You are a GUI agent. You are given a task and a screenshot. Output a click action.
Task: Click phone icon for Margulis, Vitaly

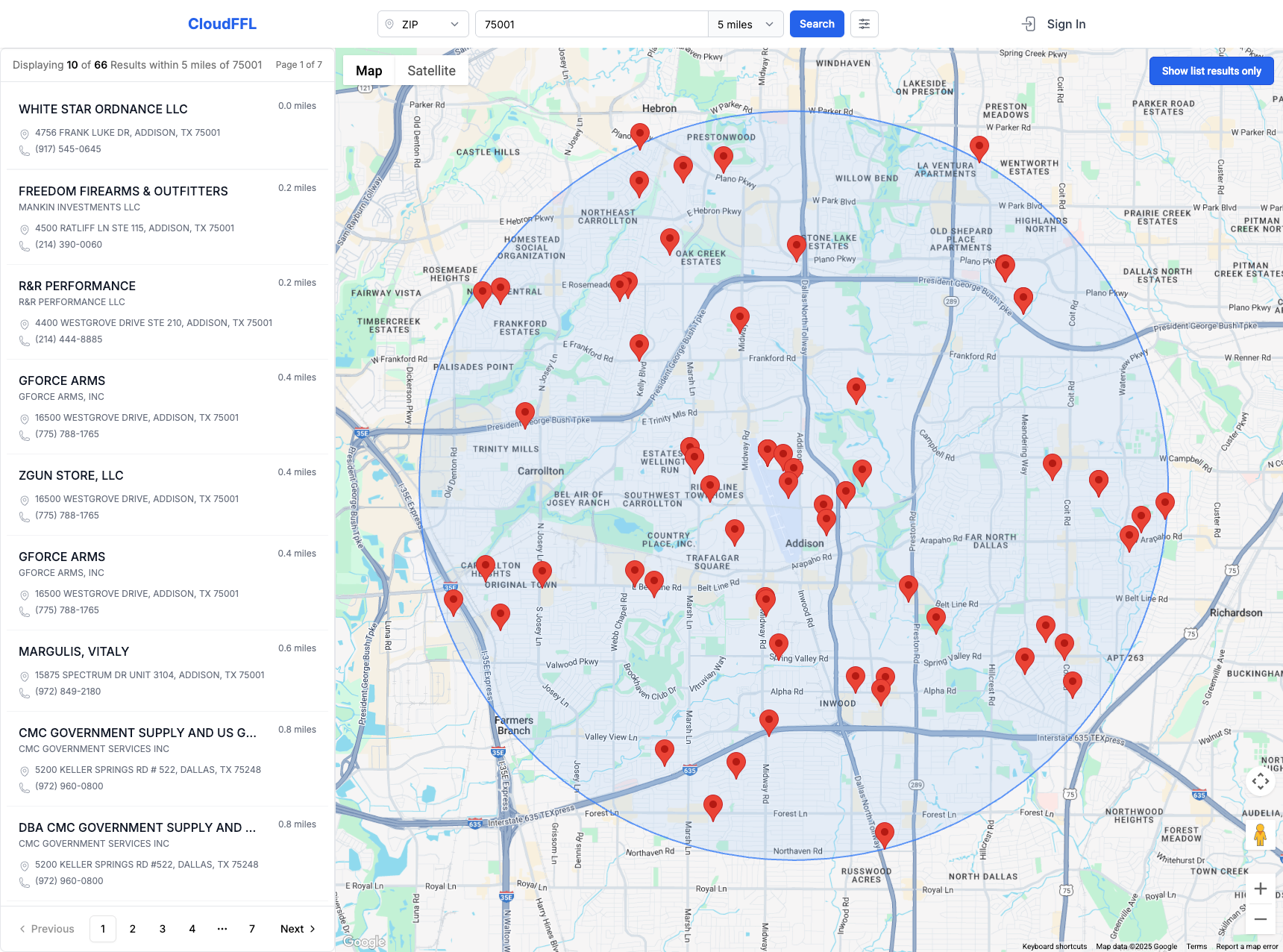(x=25, y=692)
